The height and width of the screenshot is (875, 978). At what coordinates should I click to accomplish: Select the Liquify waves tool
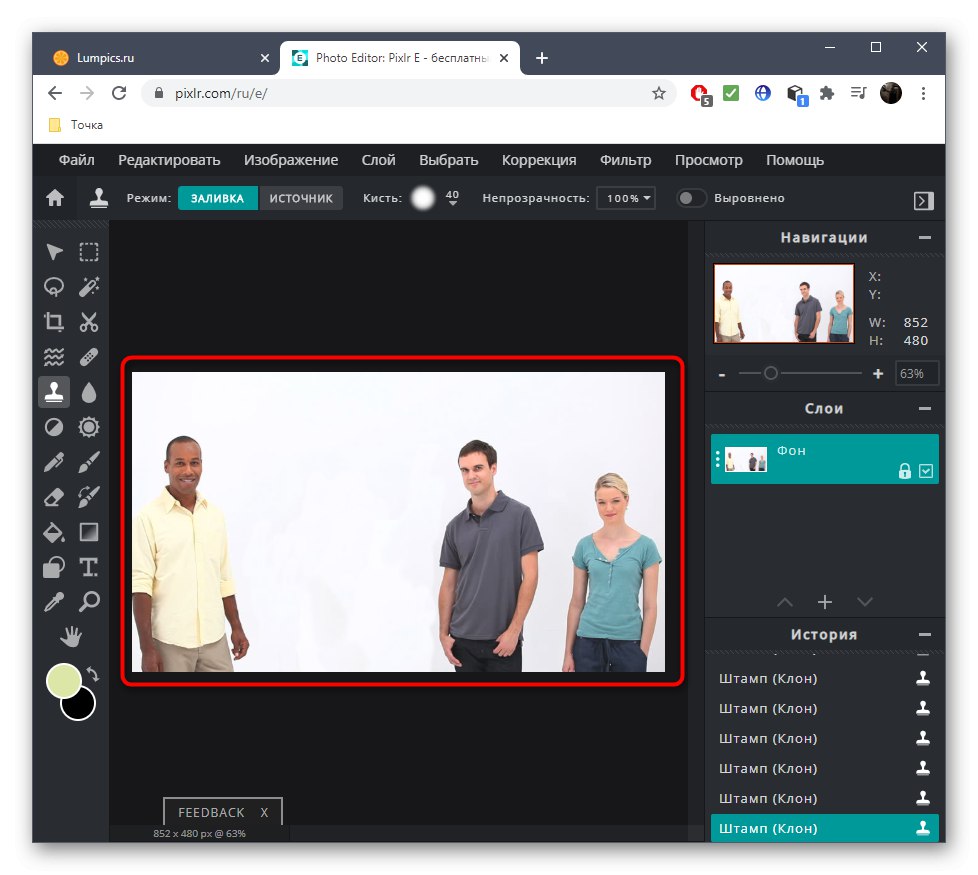[54, 357]
